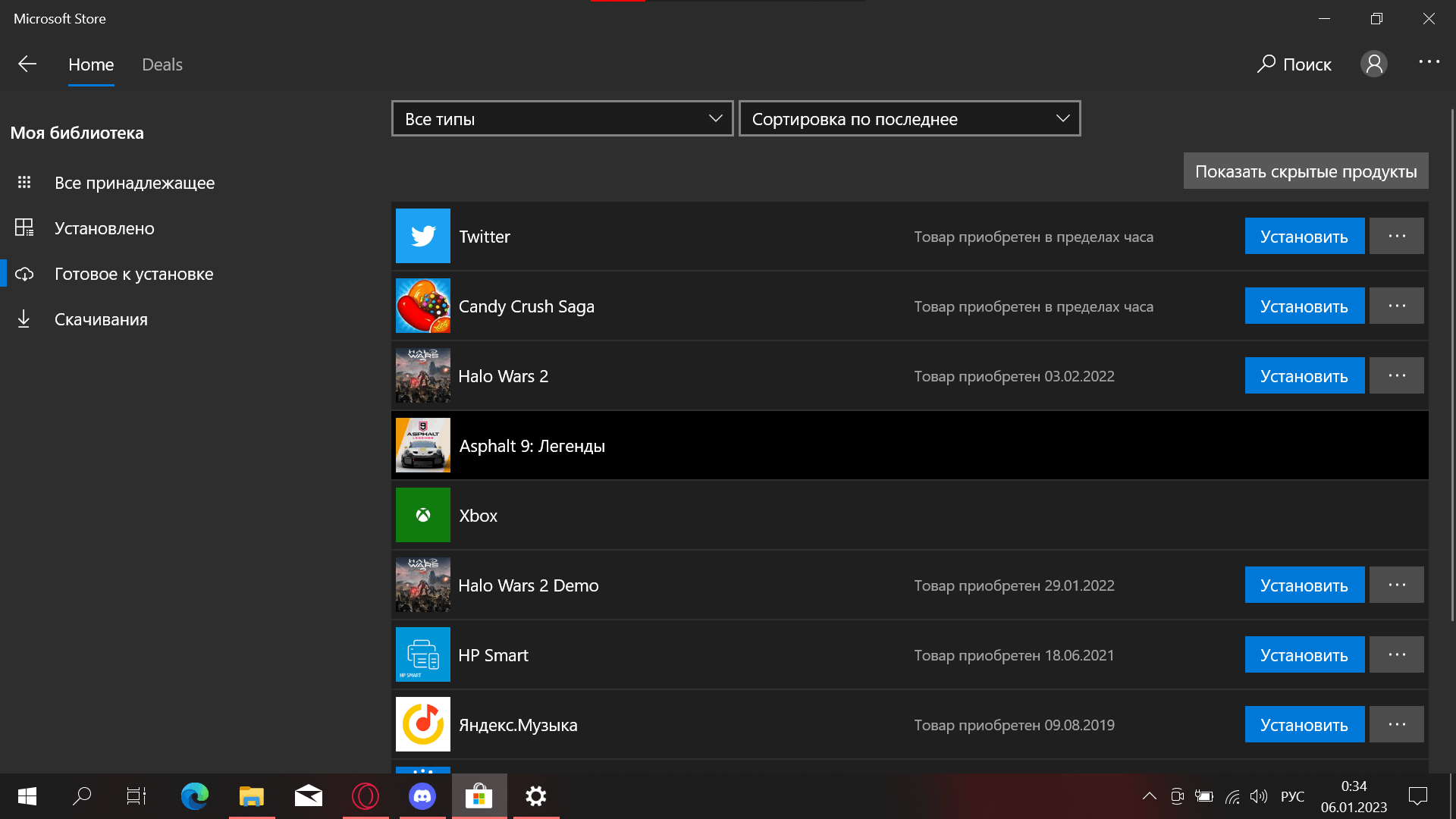The width and height of the screenshot is (1456, 819).
Task: Open more options for Twitter
Action: pyautogui.click(x=1397, y=236)
